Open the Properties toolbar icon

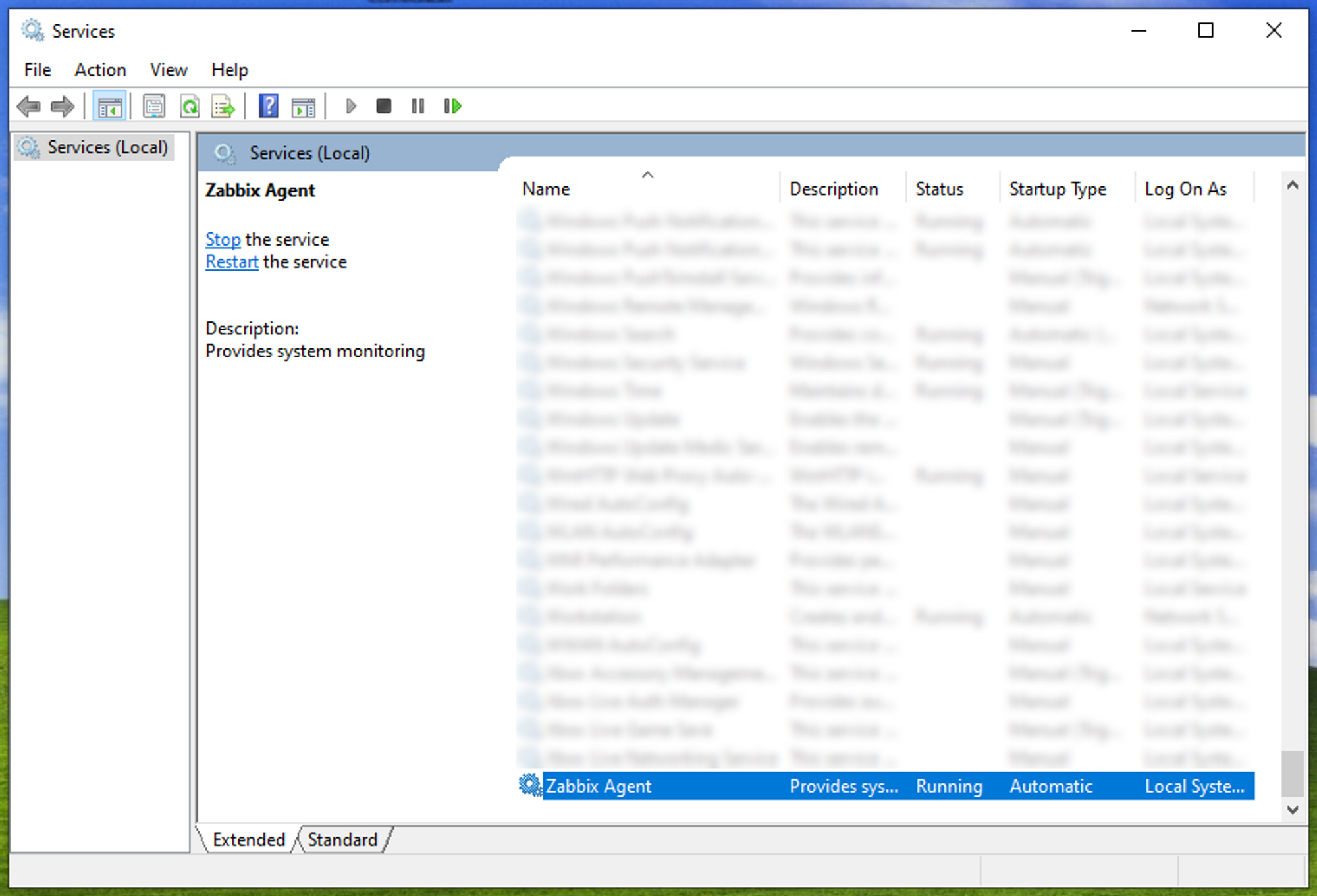pyautogui.click(x=154, y=106)
